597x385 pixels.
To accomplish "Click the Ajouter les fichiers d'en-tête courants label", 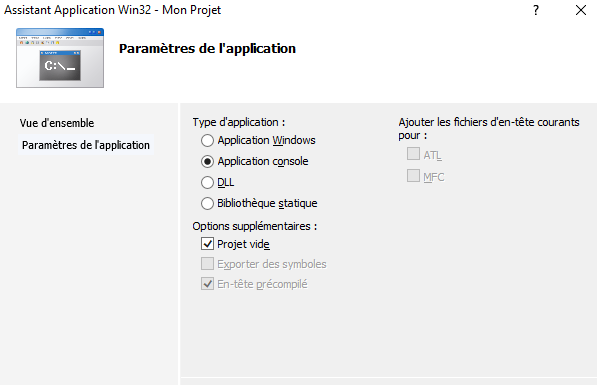I will click(489, 129).
